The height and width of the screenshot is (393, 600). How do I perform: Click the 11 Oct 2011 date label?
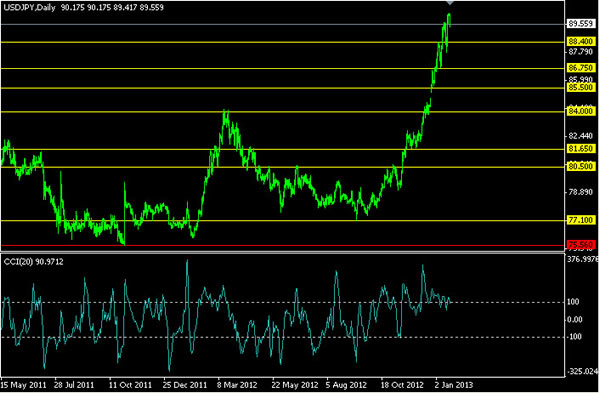pyautogui.click(x=130, y=385)
